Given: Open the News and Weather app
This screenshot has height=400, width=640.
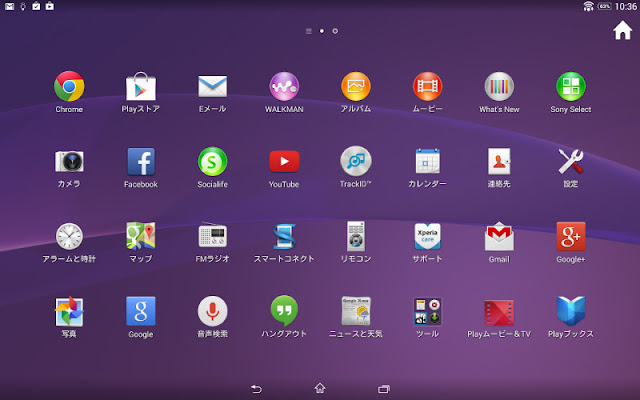Looking at the screenshot, I should click(x=356, y=311).
